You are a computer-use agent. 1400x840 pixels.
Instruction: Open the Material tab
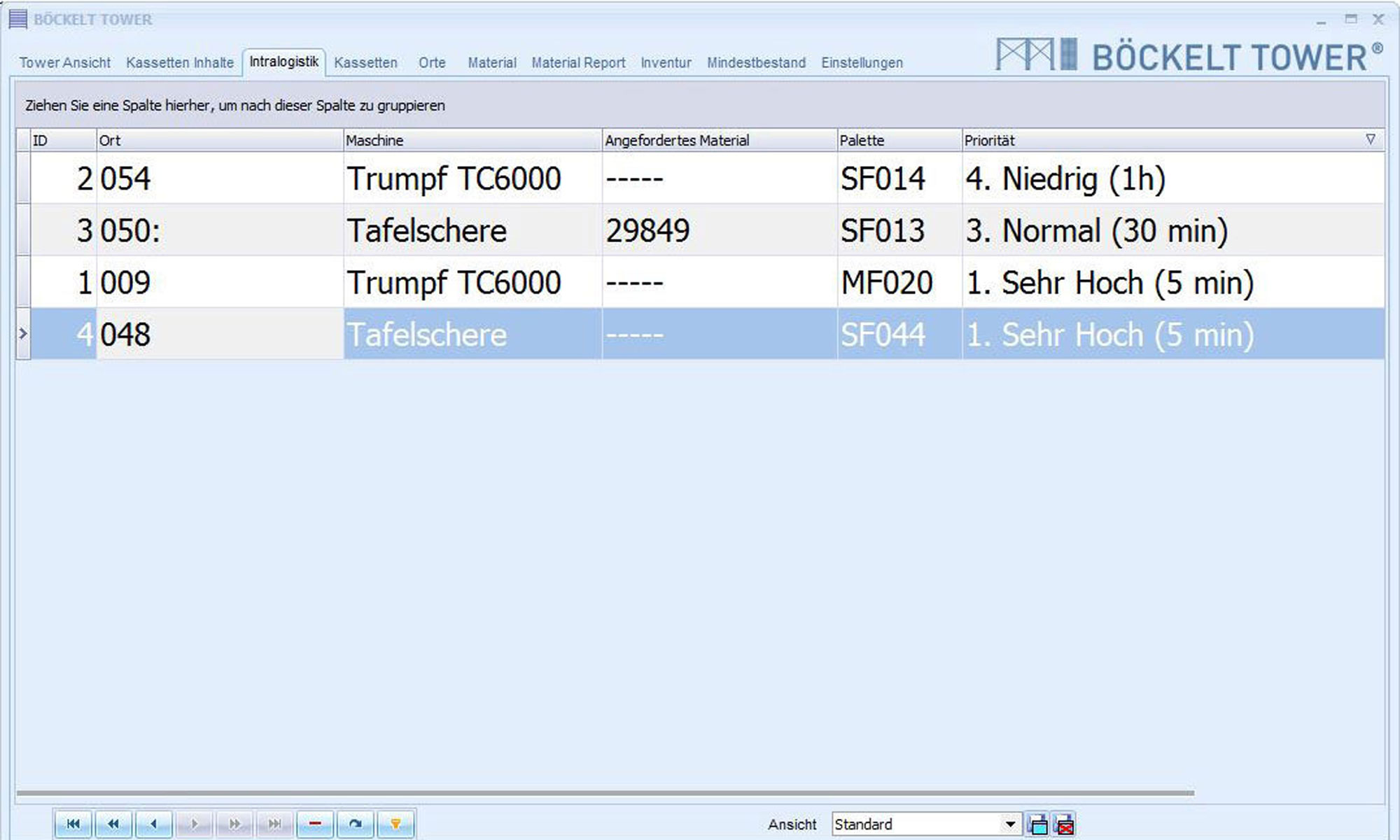[492, 62]
